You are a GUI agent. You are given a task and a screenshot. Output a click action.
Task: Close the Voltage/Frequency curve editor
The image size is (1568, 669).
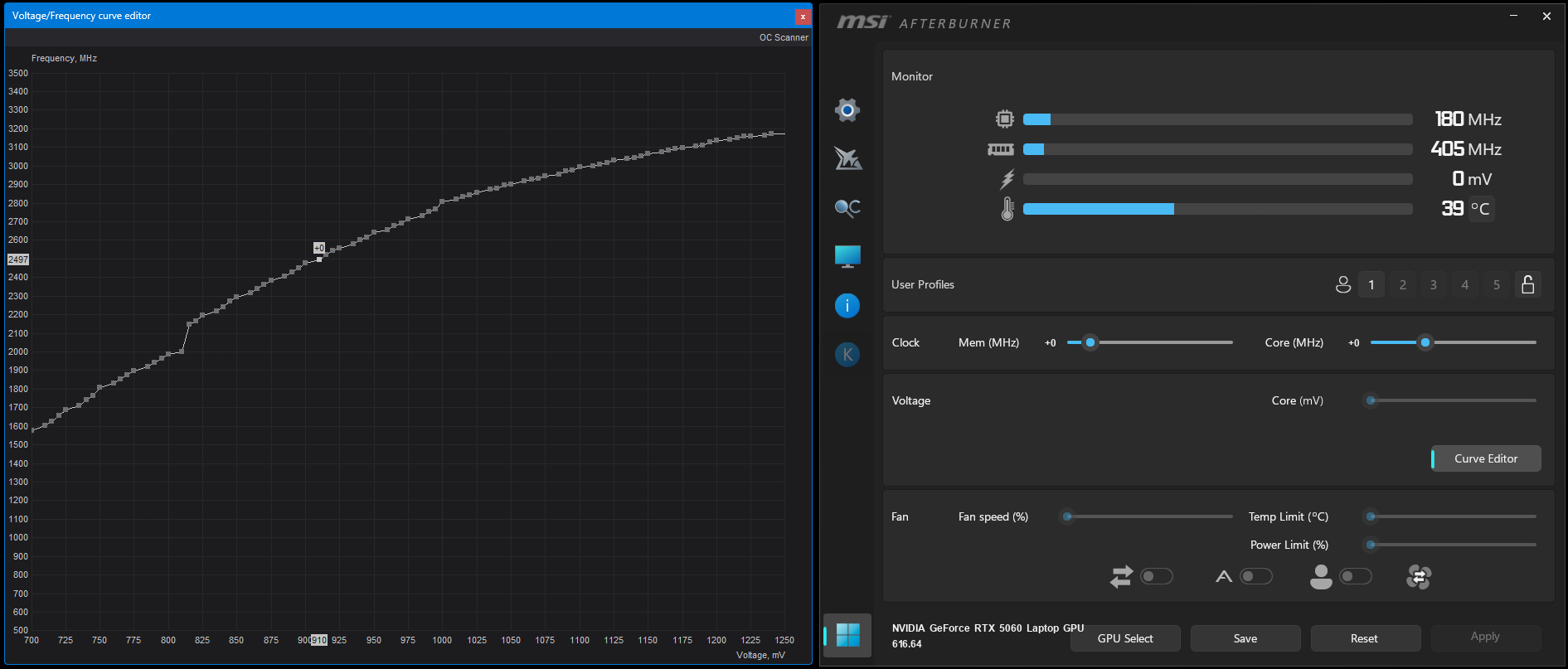coord(802,16)
